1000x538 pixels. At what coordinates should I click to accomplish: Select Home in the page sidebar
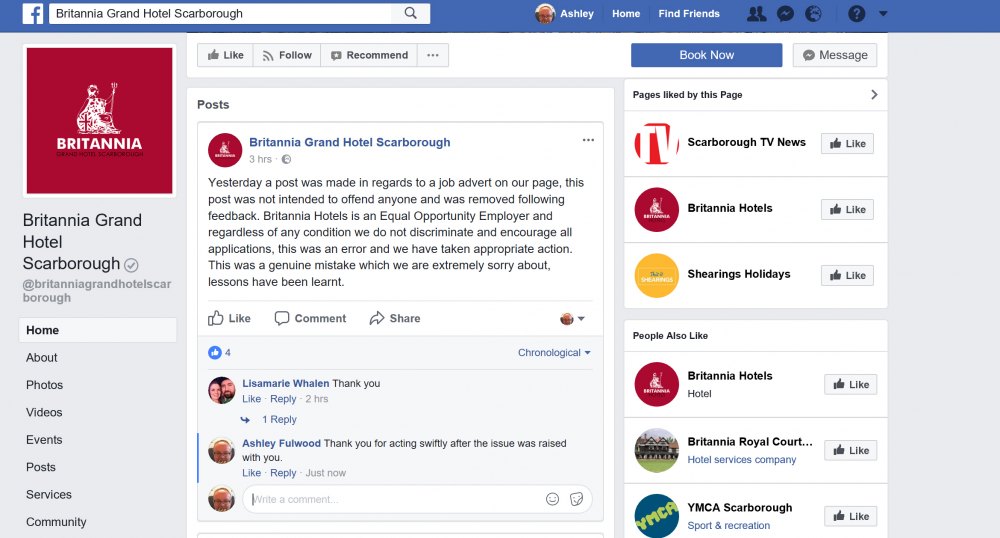coord(98,330)
